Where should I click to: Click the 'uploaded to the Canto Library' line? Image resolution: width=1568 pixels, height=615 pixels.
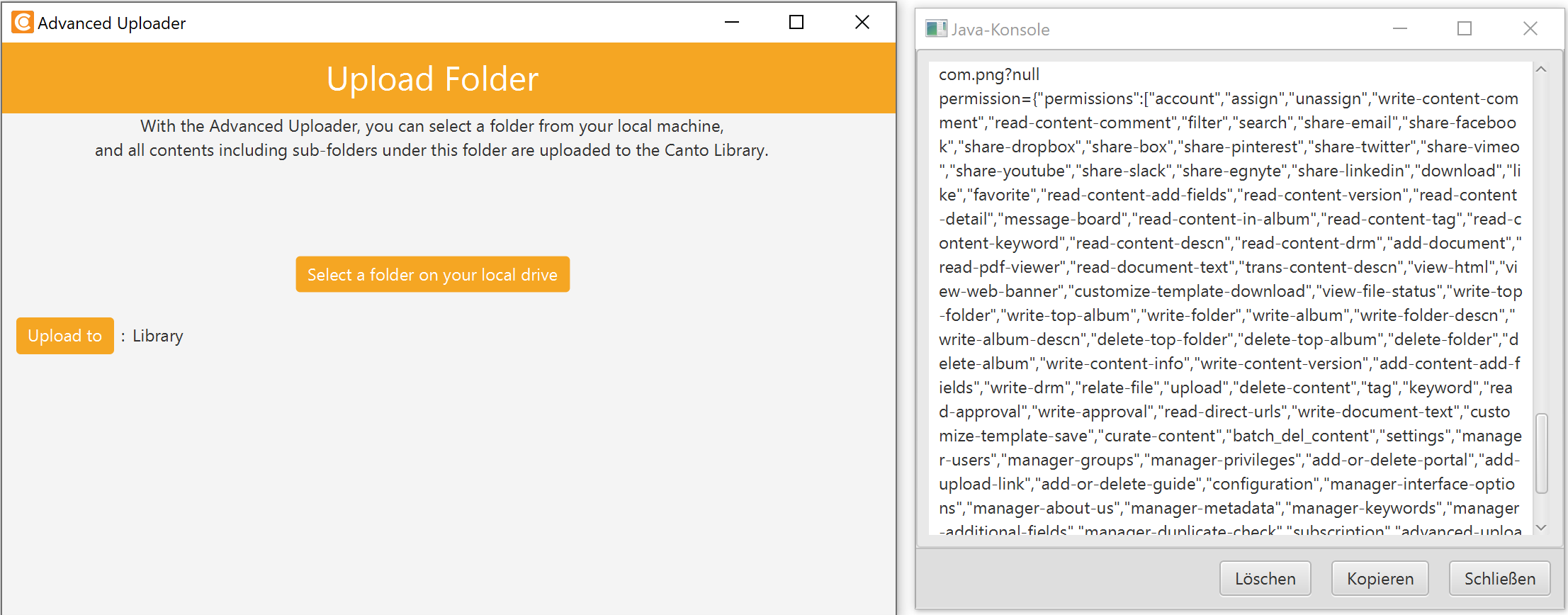click(x=432, y=150)
